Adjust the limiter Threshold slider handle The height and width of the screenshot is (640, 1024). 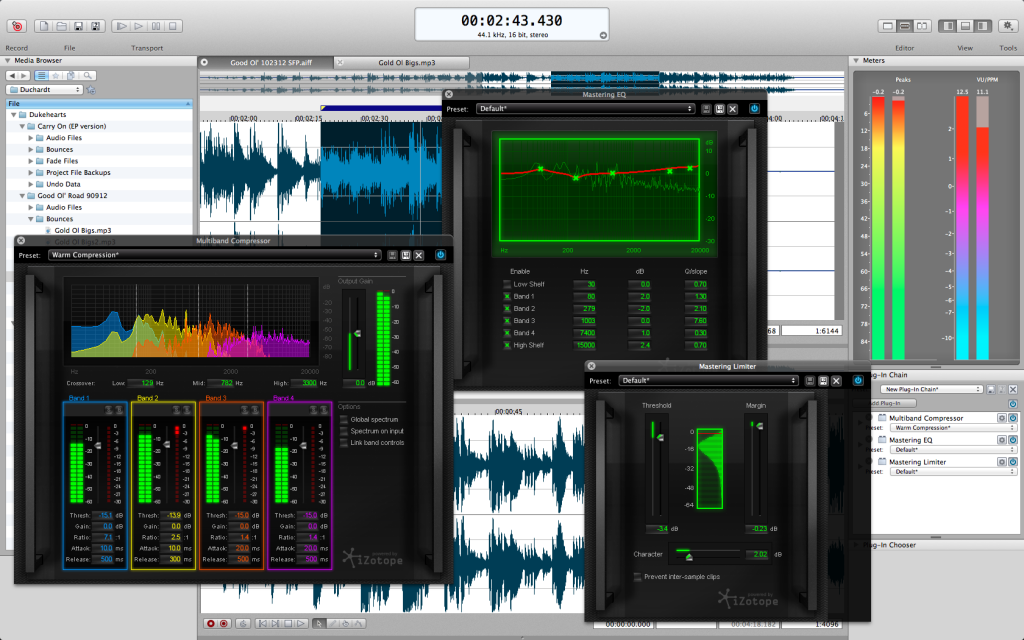pyautogui.click(x=660, y=438)
